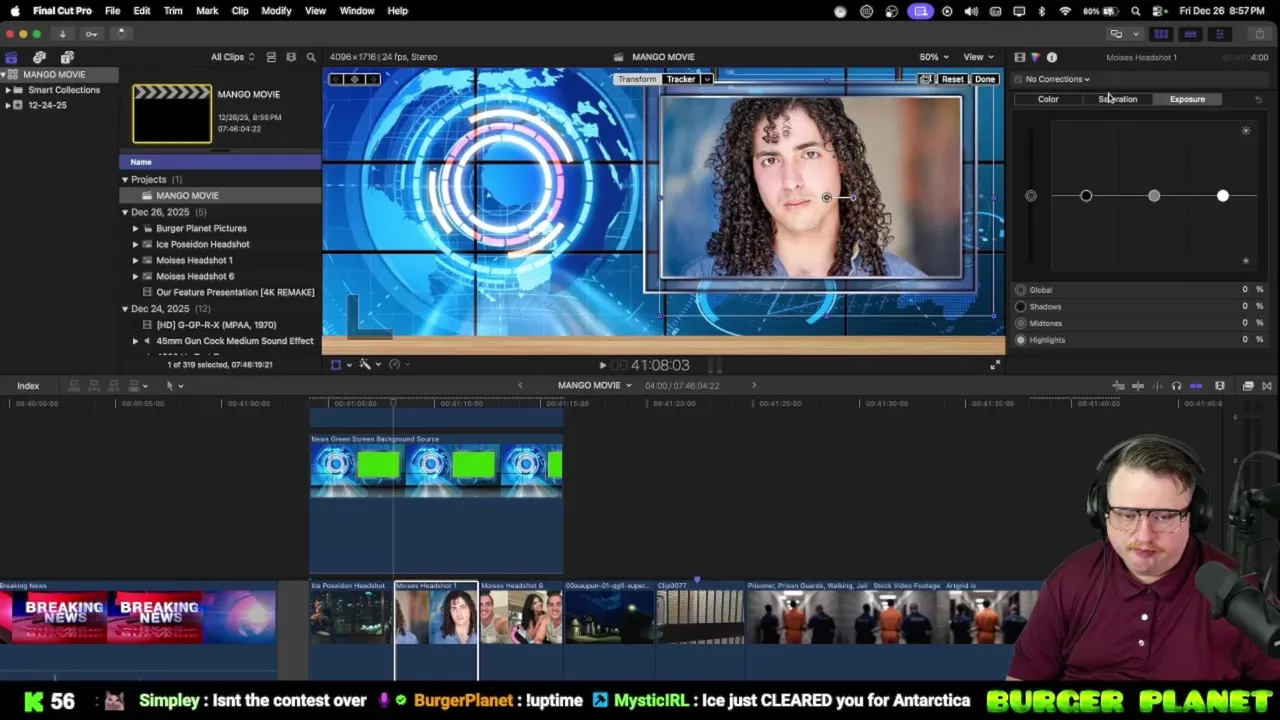Show the Effects browser
This screenshot has width=1280, height=720.
pyautogui.click(x=1248, y=386)
